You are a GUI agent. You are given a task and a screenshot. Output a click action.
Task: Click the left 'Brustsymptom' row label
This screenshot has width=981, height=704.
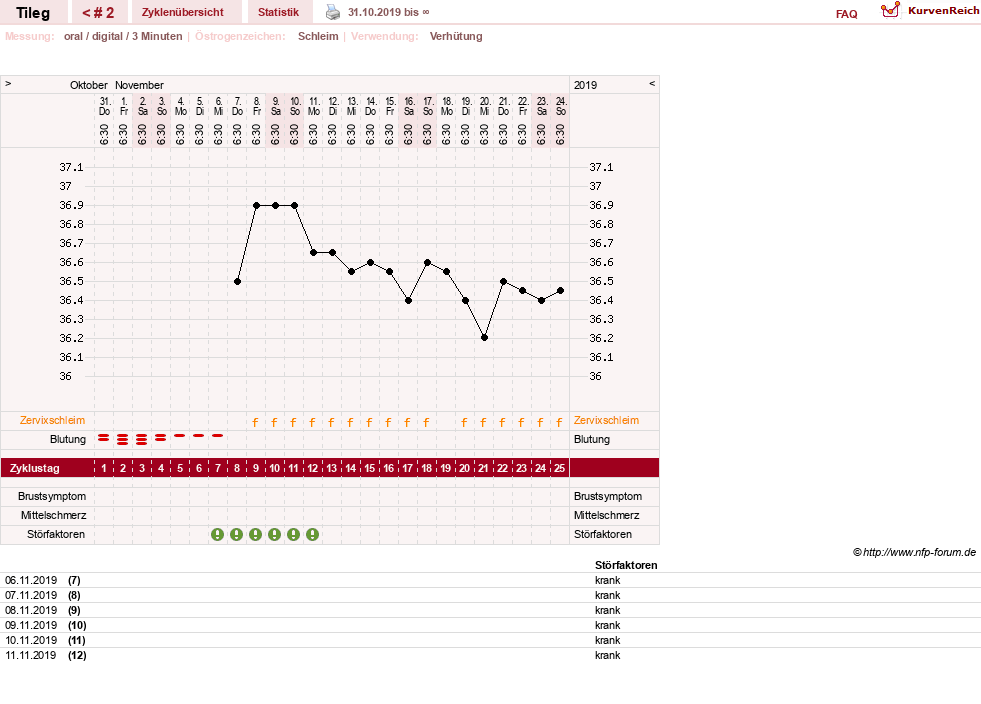52,496
